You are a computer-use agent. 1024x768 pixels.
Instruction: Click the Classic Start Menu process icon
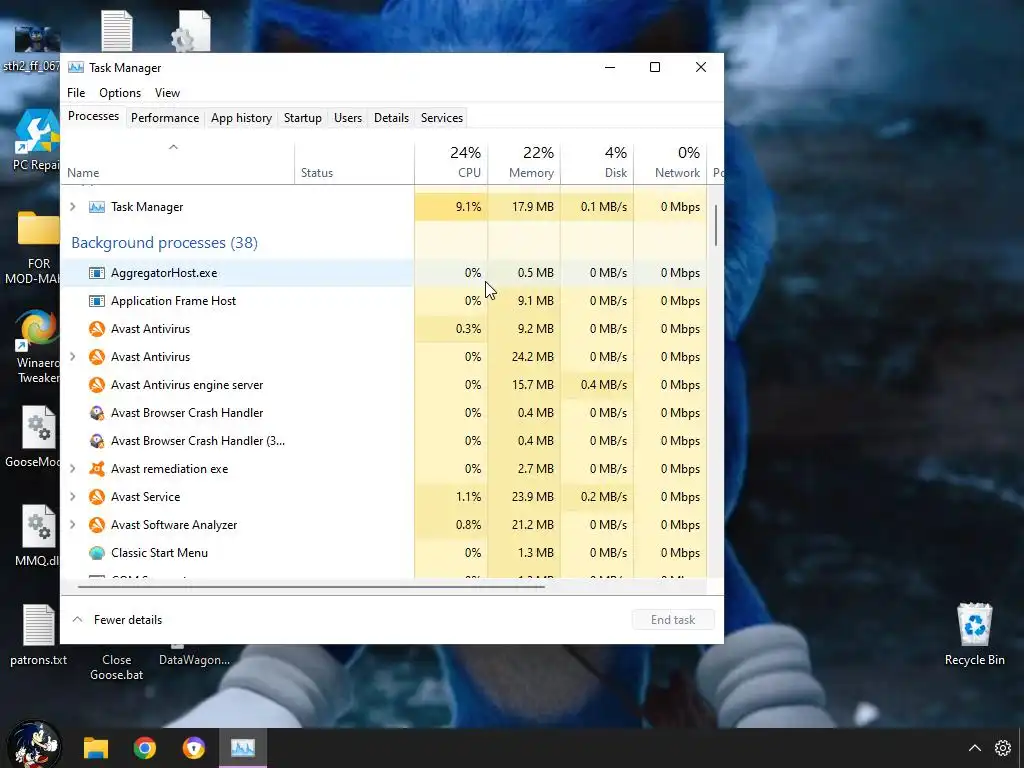click(x=97, y=553)
